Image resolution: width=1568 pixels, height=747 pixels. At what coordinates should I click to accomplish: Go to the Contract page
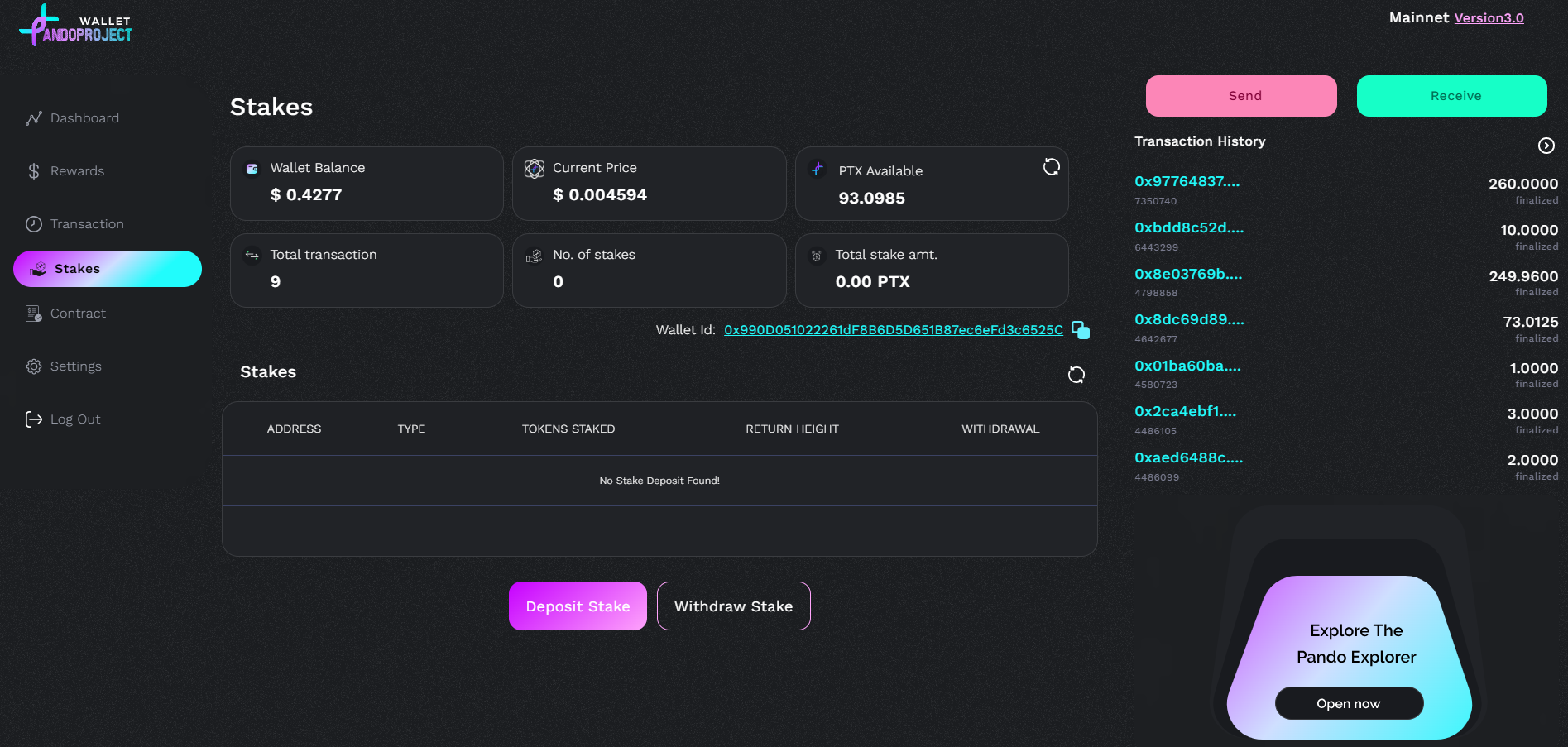point(78,314)
